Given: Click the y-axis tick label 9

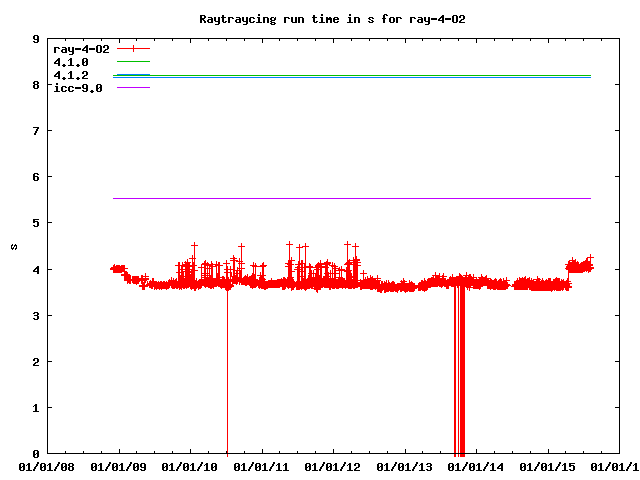Looking at the screenshot, I should point(36,40).
